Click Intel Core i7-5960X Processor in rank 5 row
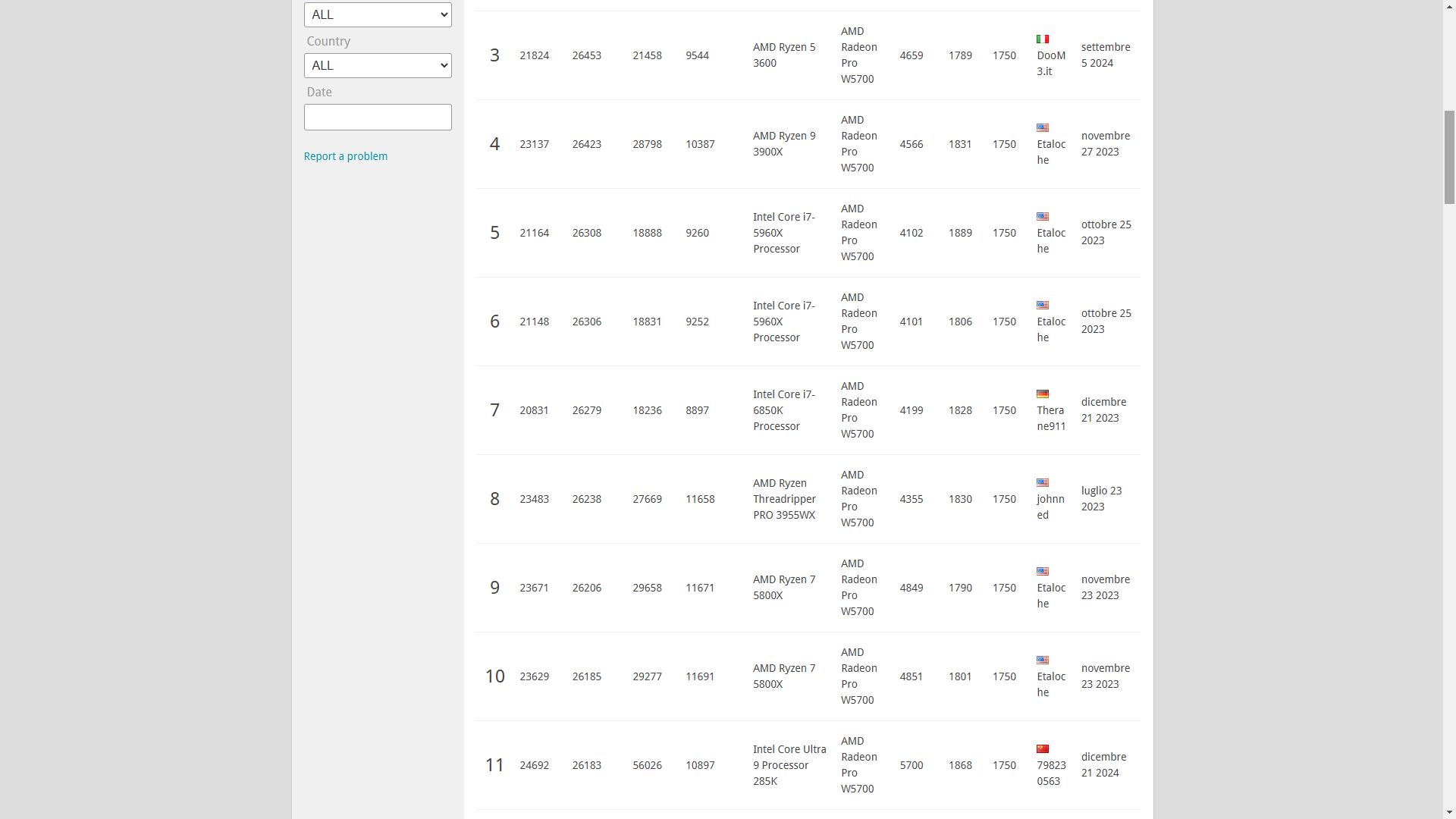 (784, 233)
